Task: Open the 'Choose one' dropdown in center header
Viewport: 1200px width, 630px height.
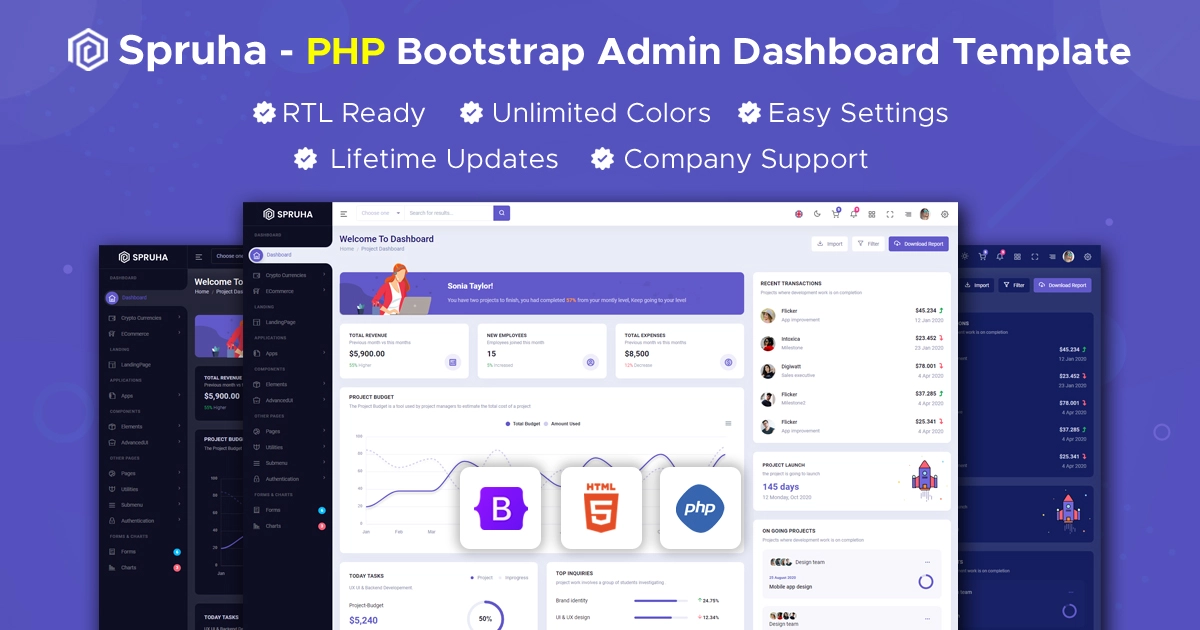Action: point(381,213)
